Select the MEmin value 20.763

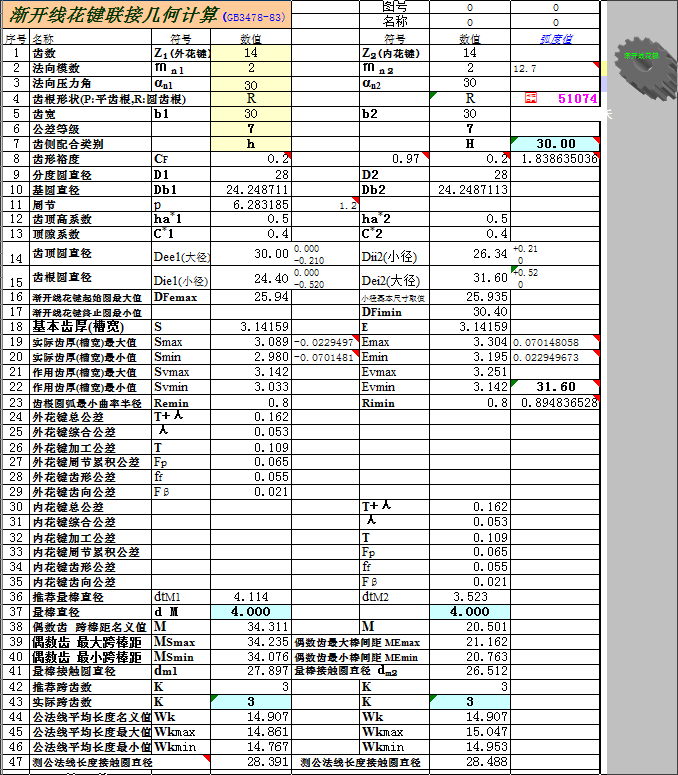[469, 657]
